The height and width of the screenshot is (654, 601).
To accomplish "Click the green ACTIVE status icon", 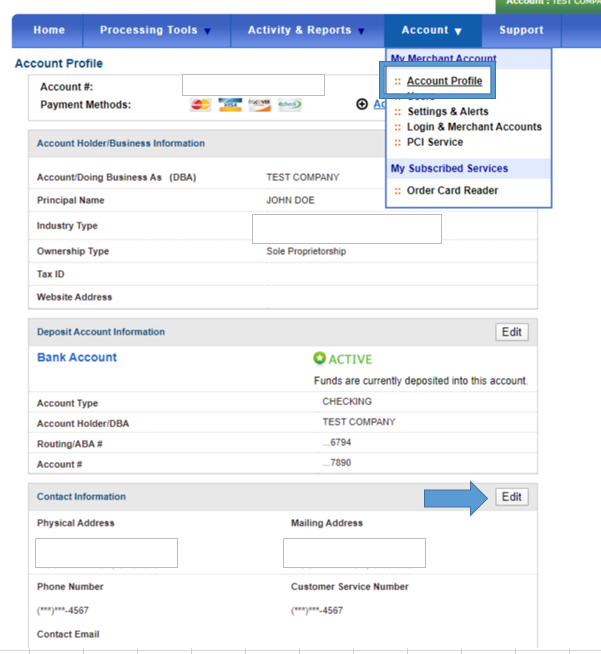I will coord(319,358).
